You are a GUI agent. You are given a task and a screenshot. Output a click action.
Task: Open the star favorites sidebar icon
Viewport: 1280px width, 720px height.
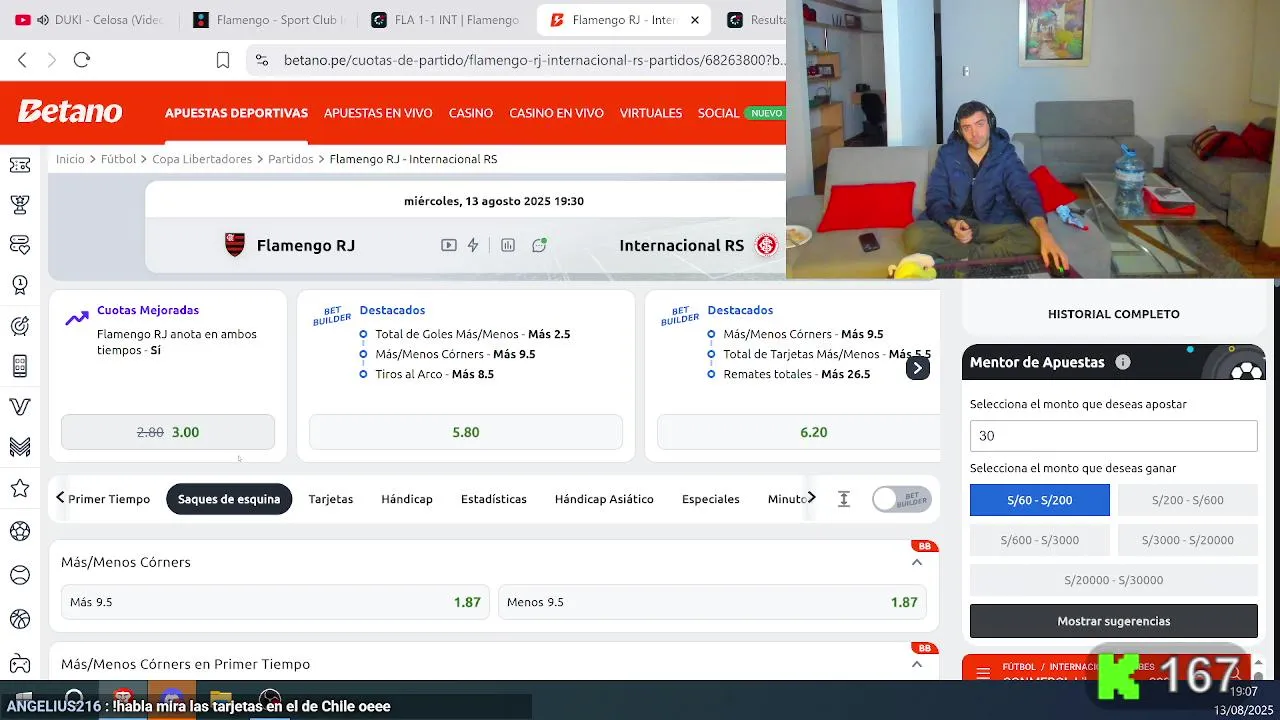click(x=20, y=488)
